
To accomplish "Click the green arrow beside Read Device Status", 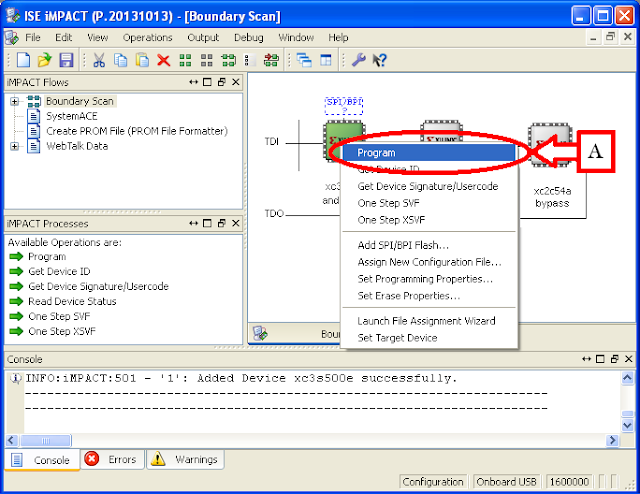I will coord(16,301).
